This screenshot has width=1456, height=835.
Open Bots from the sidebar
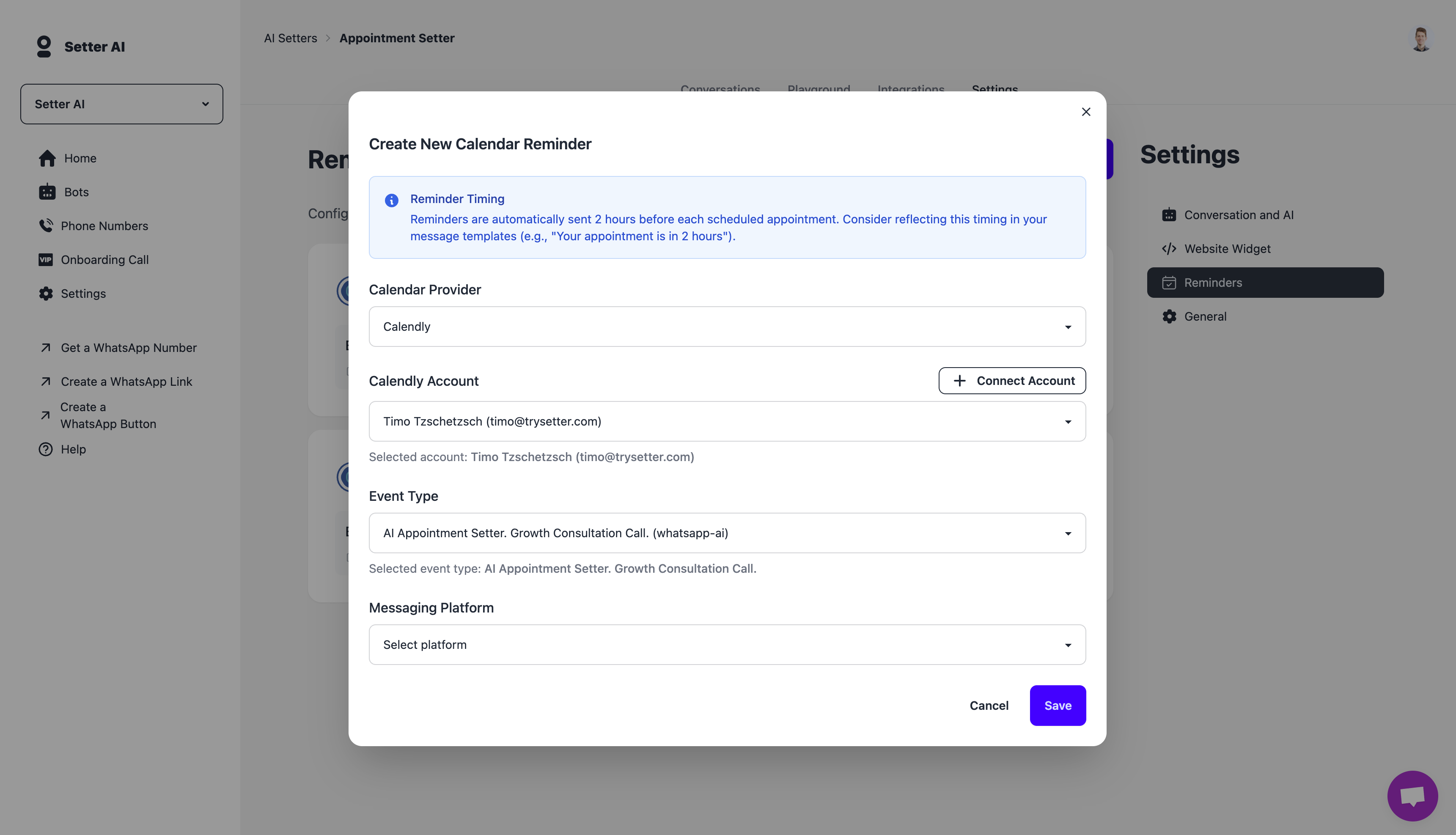pos(76,192)
